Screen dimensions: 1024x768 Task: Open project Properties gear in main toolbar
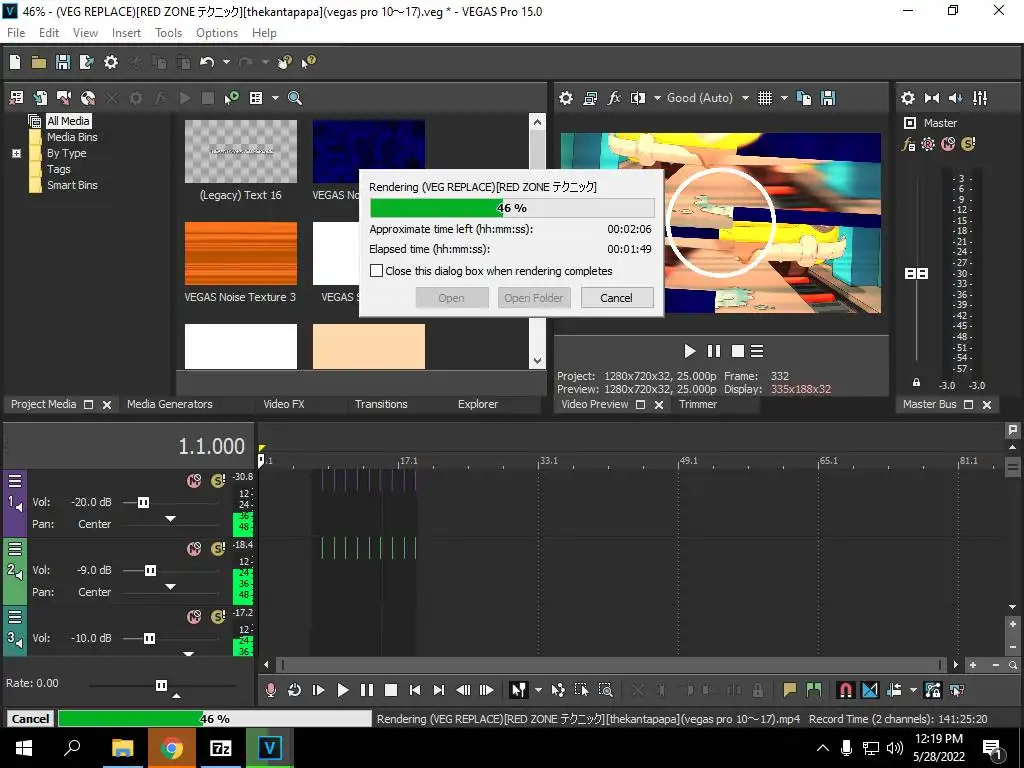click(111, 62)
